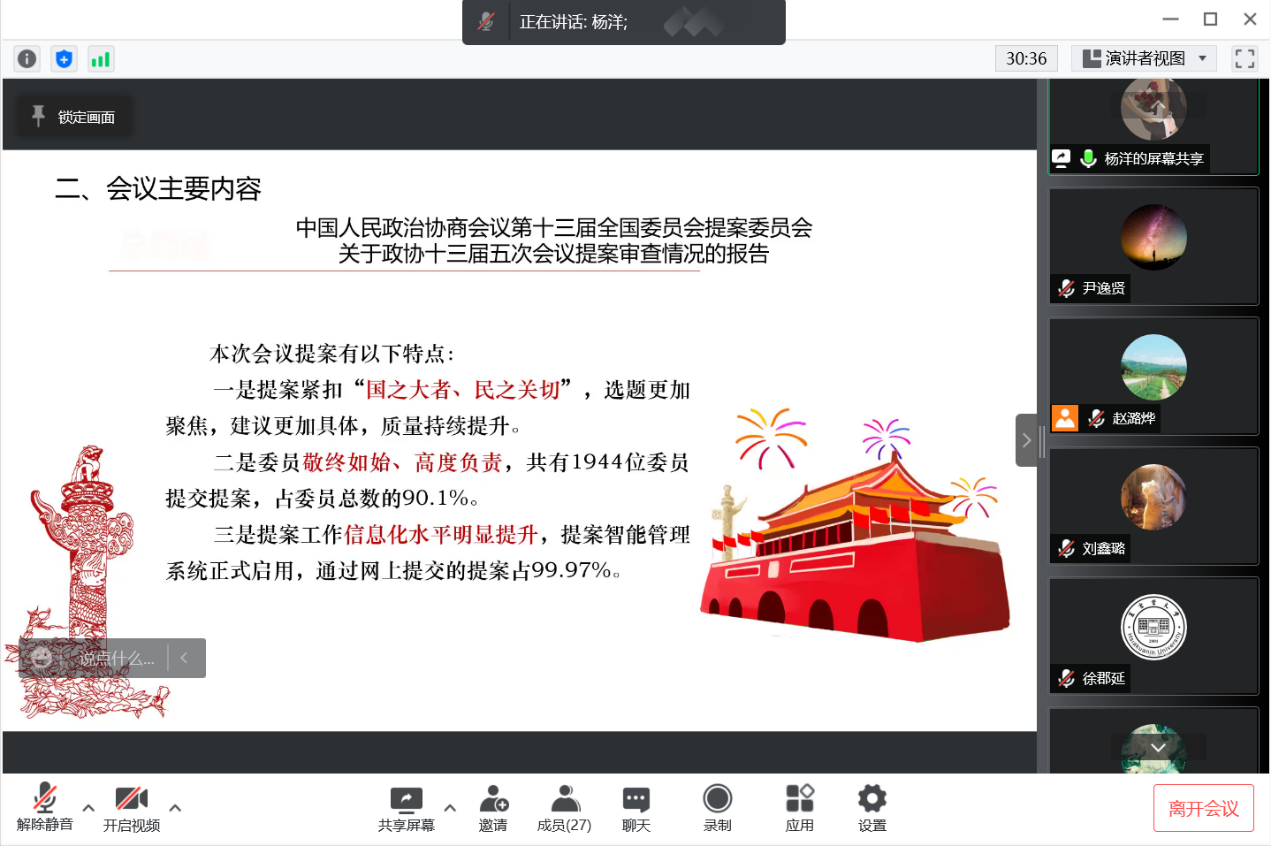1271x846 pixels.
Task: Show later participants with the down arrow
Action: [x=1158, y=747]
